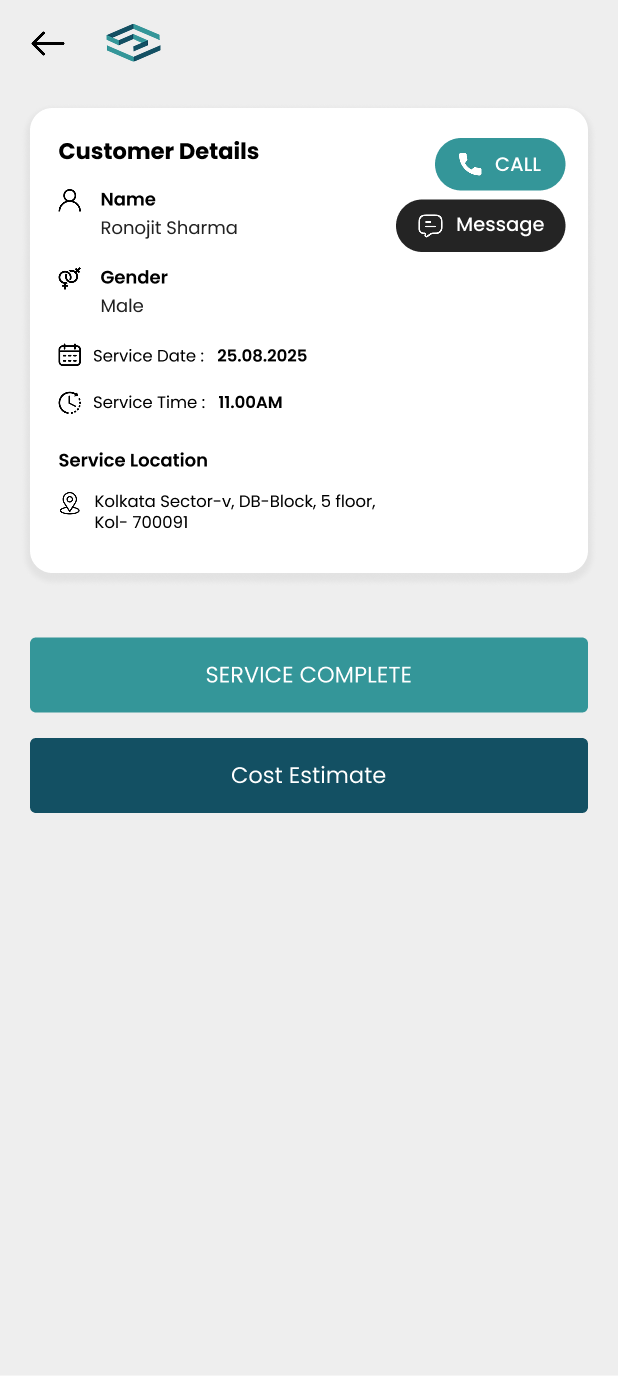Screen dimensions: 618x1376
Task: Click the phone icon in CALL button
Action: coord(469,164)
